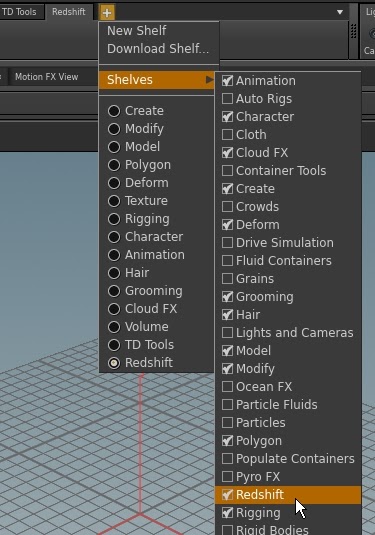The image size is (375, 535).
Task: Open the shelf set dropdown arrow
Action: point(340,12)
